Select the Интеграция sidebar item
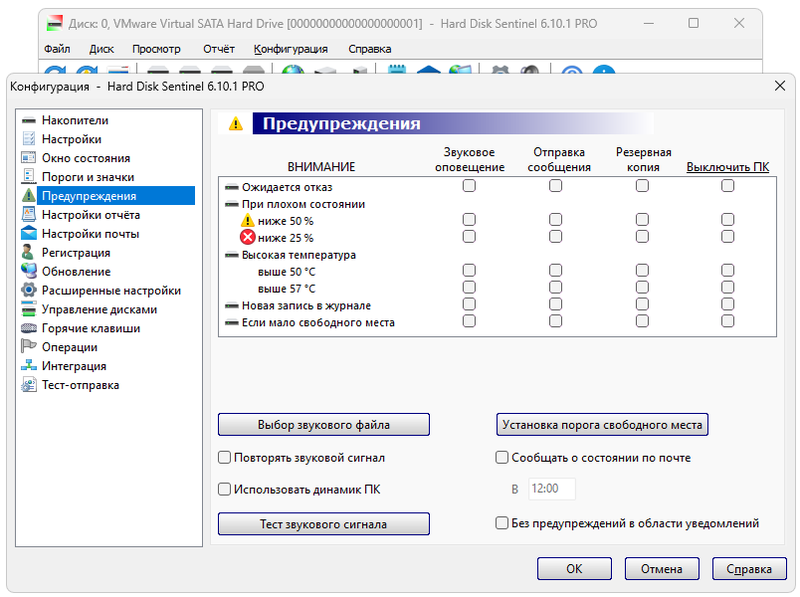Image resolution: width=800 pixels, height=597 pixels. pyautogui.click(x=73, y=366)
